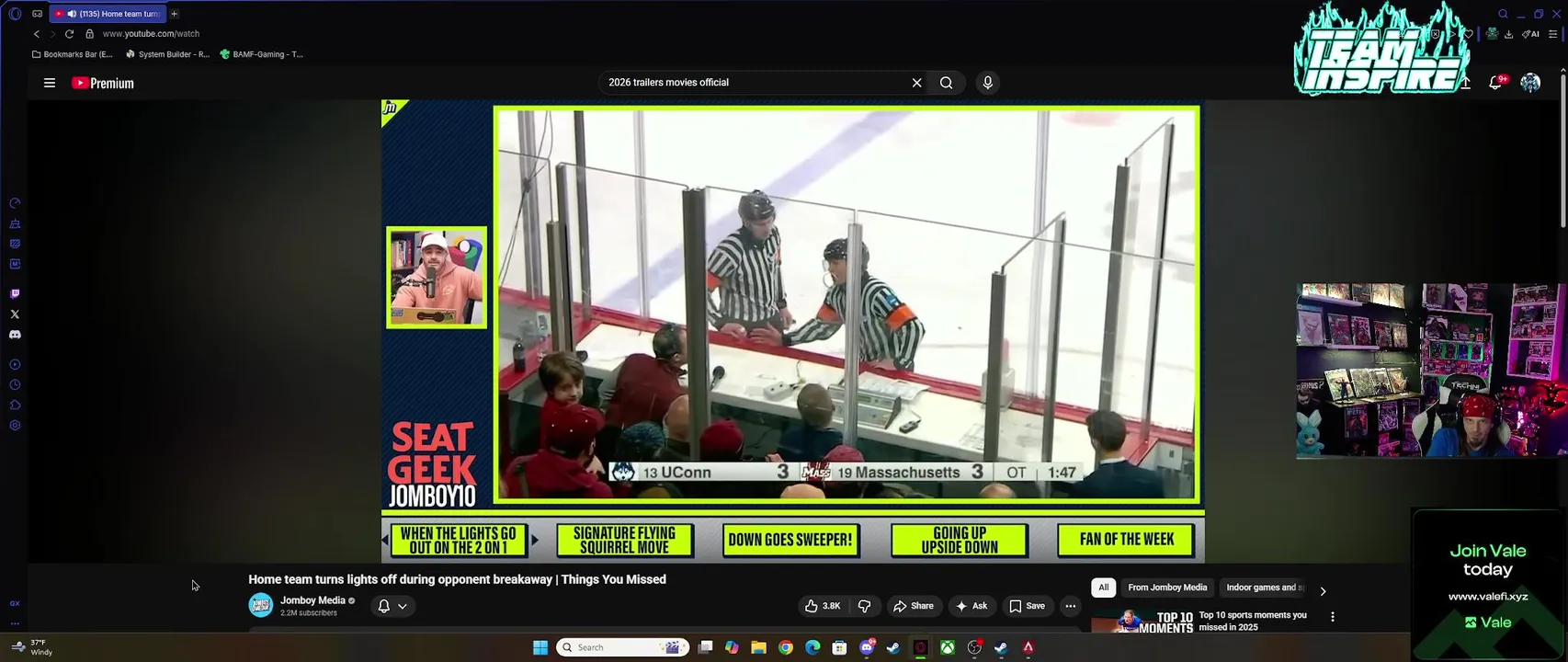Open more actions three-dot menu under video
The height and width of the screenshot is (662, 1568).
click(1070, 606)
